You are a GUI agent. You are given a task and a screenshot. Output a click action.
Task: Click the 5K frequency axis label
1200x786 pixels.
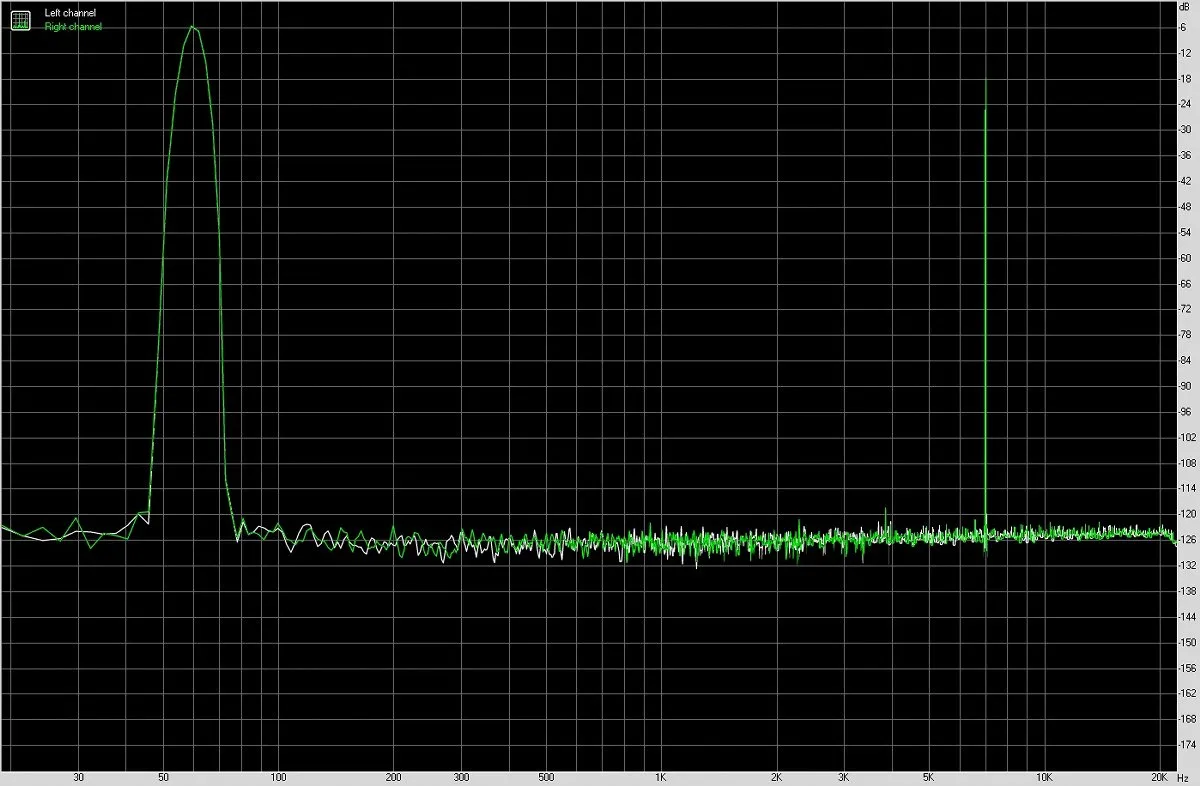point(928,777)
